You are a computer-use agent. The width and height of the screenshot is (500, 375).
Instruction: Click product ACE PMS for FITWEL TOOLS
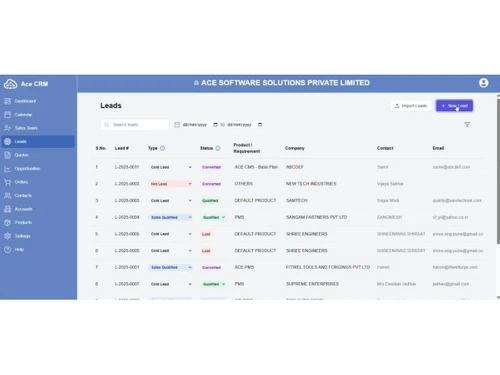point(244,267)
